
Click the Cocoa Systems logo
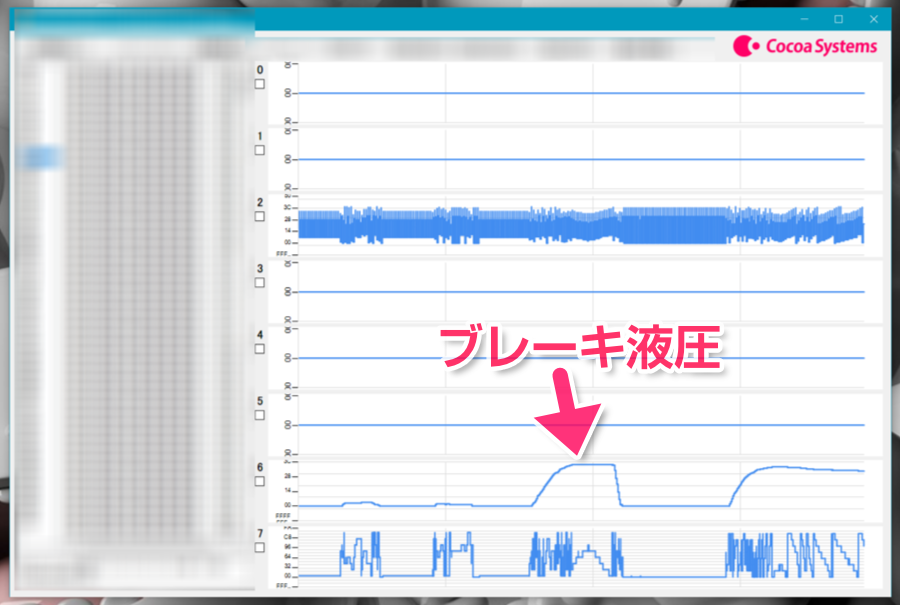tap(805, 46)
